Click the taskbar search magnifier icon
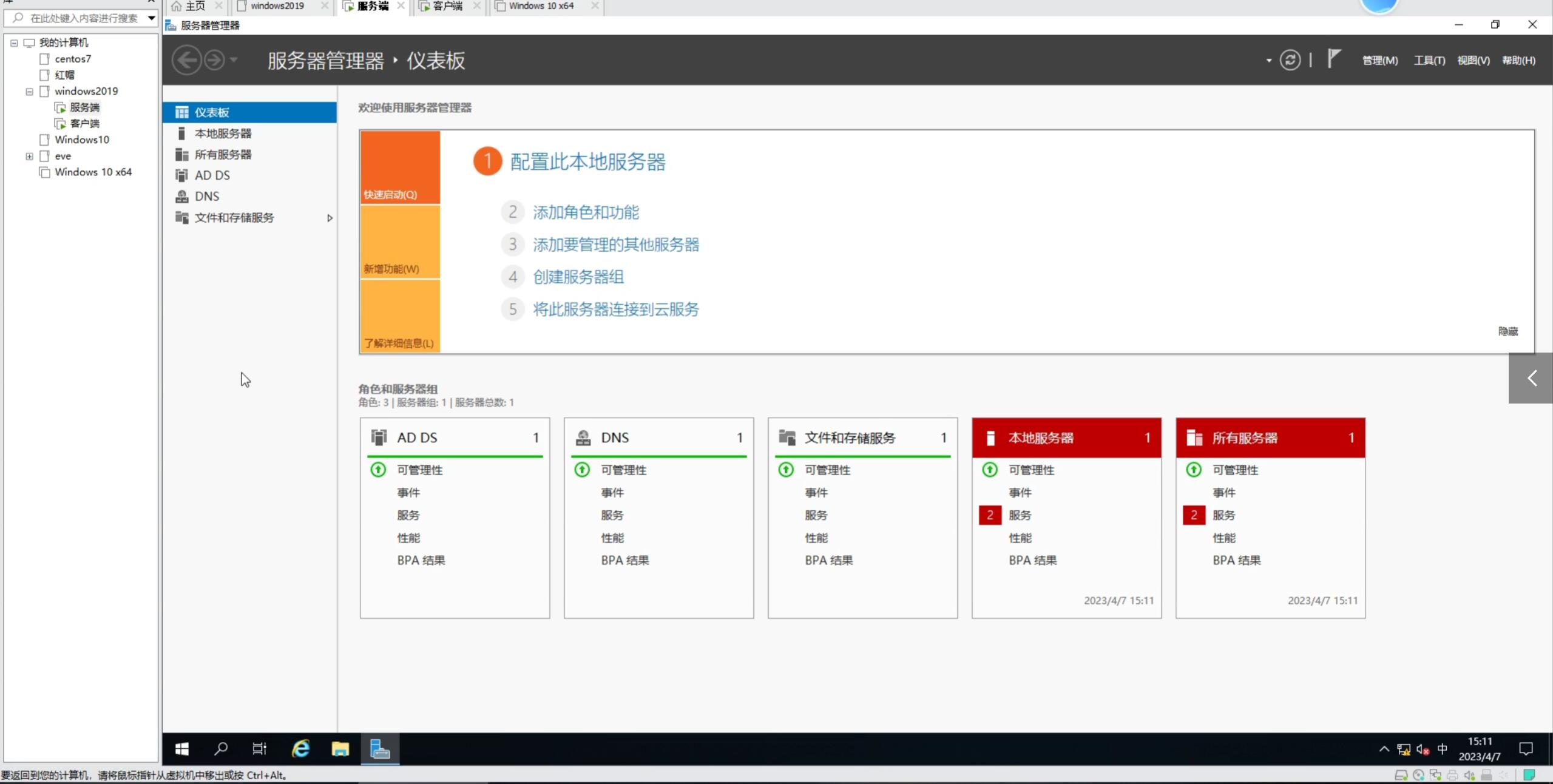 click(221, 749)
